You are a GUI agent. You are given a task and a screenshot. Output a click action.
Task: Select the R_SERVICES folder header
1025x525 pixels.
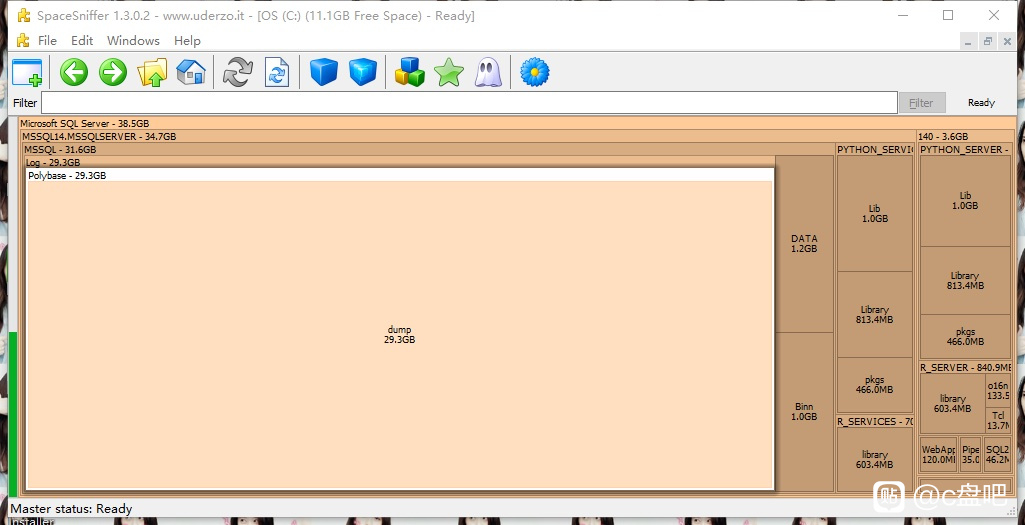(x=875, y=422)
